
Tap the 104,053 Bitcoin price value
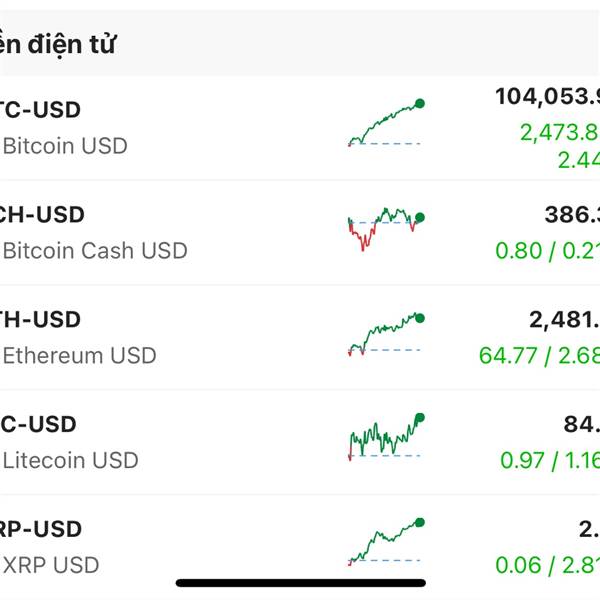(x=548, y=96)
